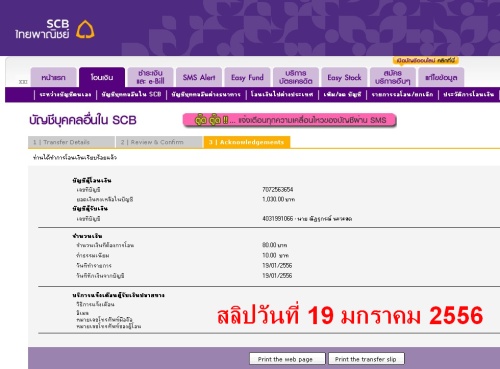
Task: Click Print the web page button
Action: coord(287,359)
